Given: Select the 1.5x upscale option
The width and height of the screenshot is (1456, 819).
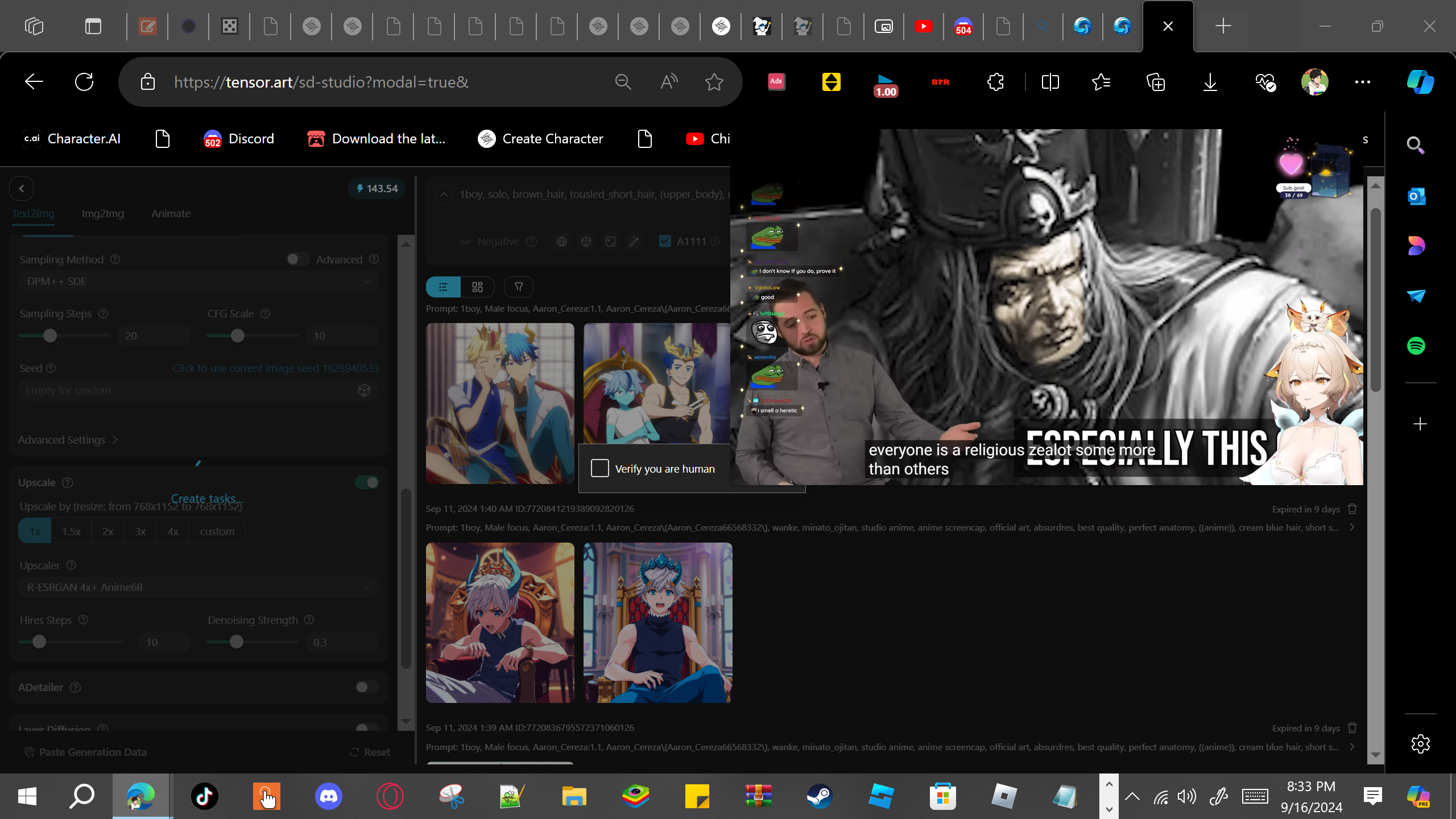Looking at the screenshot, I should (x=71, y=531).
